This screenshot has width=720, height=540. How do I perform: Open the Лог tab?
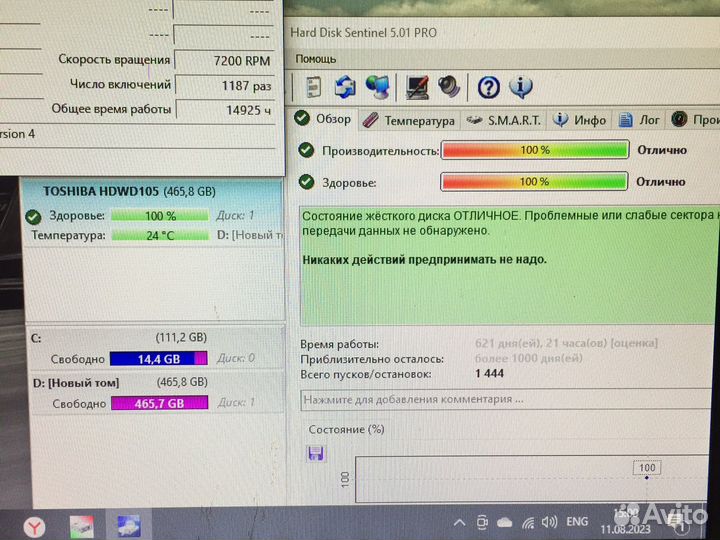coord(638,120)
